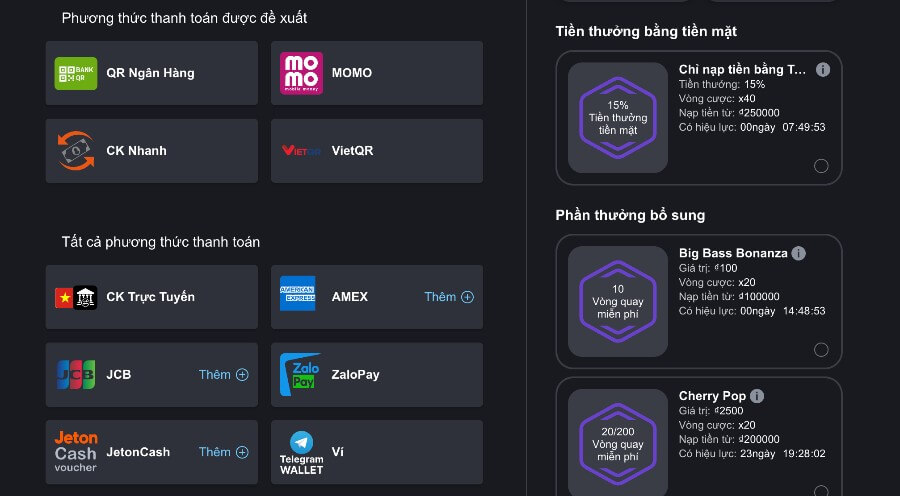Click the CK Nhanh transfer icon
The height and width of the screenshot is (496, 900).
coord(76,151)
